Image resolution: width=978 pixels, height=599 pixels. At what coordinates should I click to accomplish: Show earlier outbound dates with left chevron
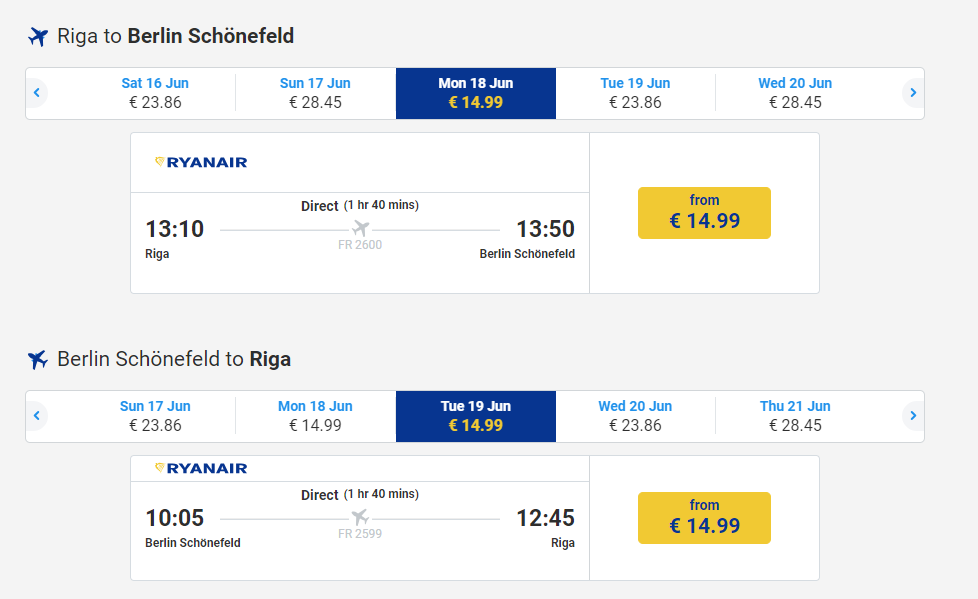[37, 93]
